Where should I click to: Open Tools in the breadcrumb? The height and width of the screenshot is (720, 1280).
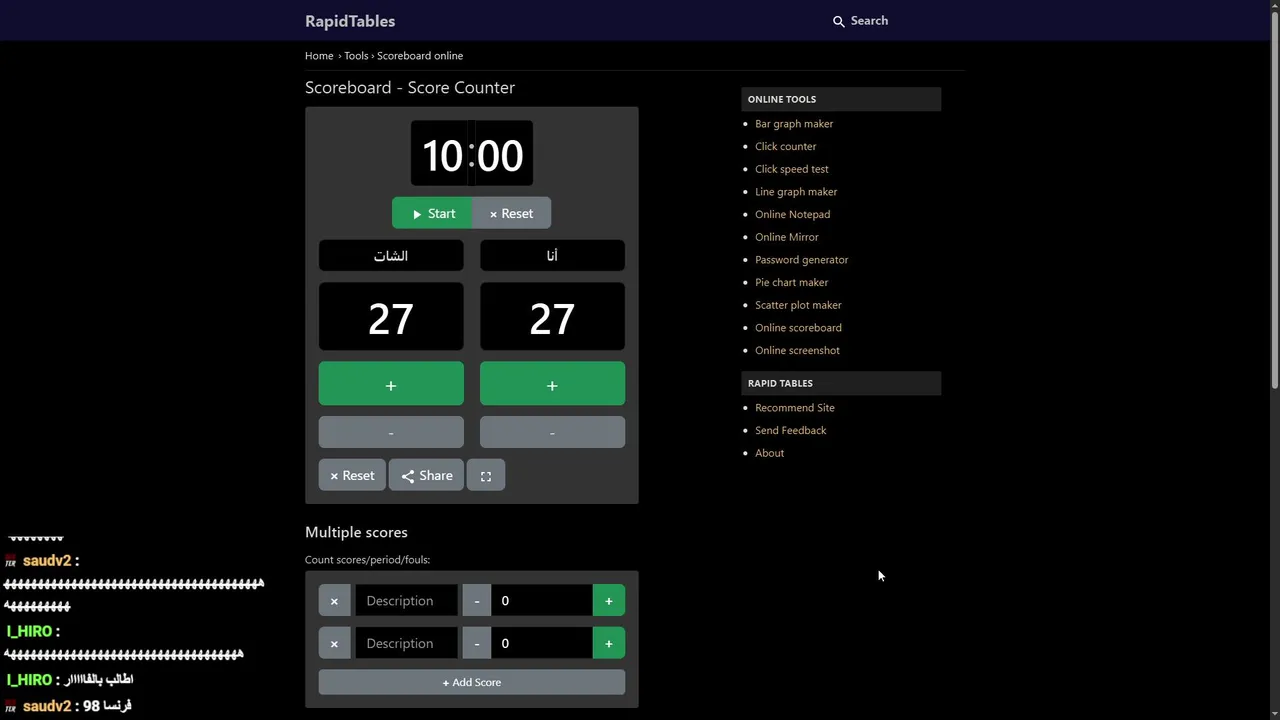coord(356,56)
